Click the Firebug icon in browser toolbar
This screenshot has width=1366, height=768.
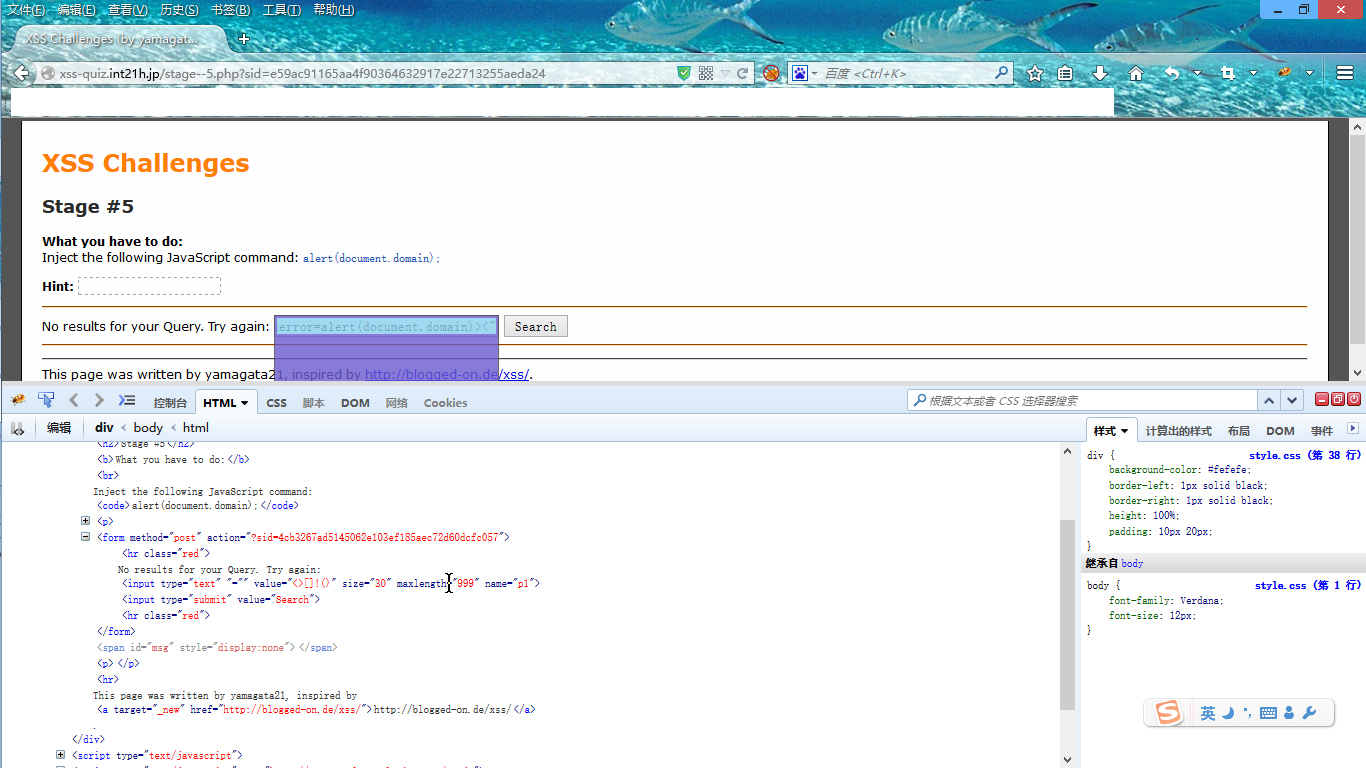tap(1285, 73)
